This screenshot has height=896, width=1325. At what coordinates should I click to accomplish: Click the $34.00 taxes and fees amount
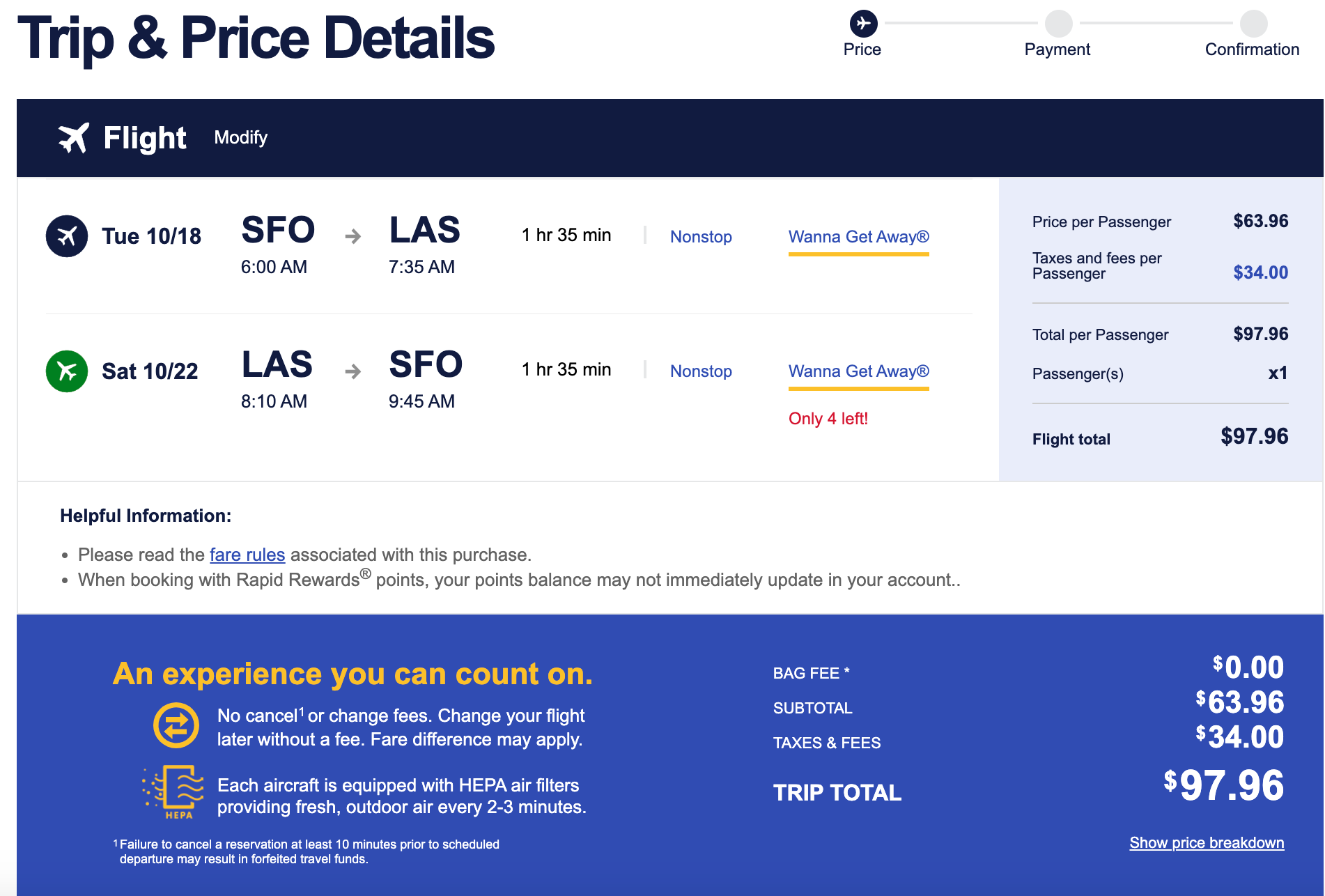tap(1260, 272)
